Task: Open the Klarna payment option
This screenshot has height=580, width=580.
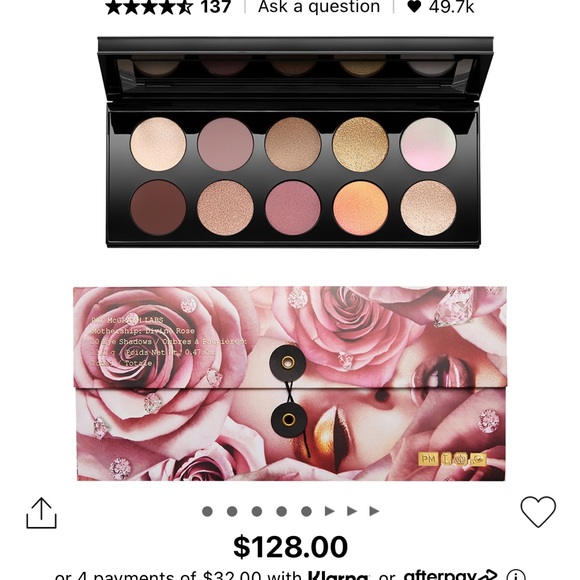Action: click(338, 576)
